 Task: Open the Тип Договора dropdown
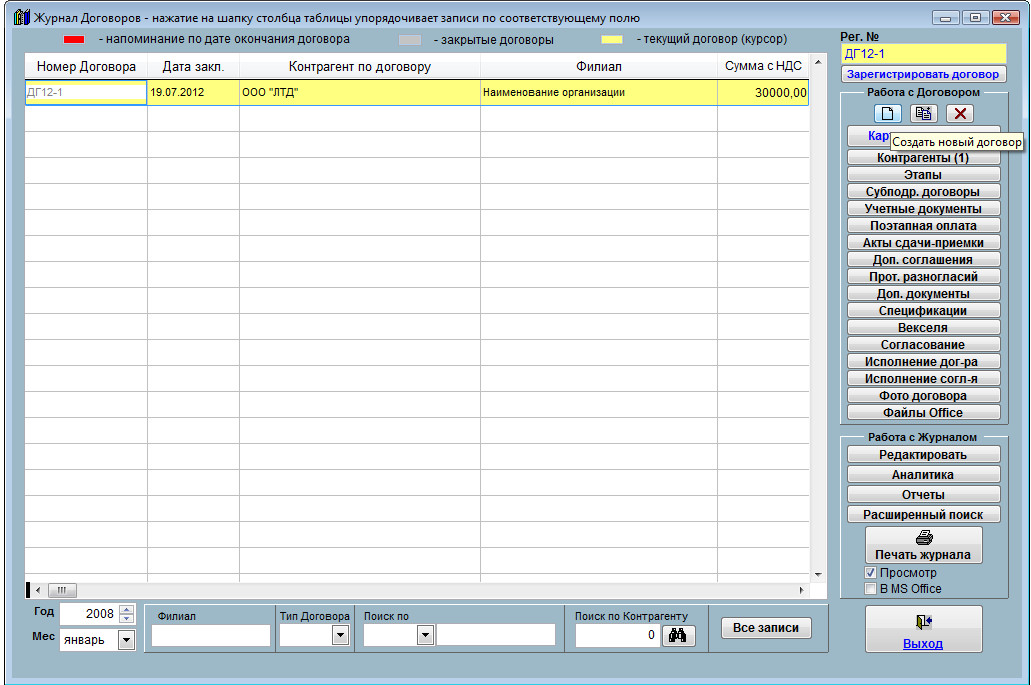click(x=340, y=635)
